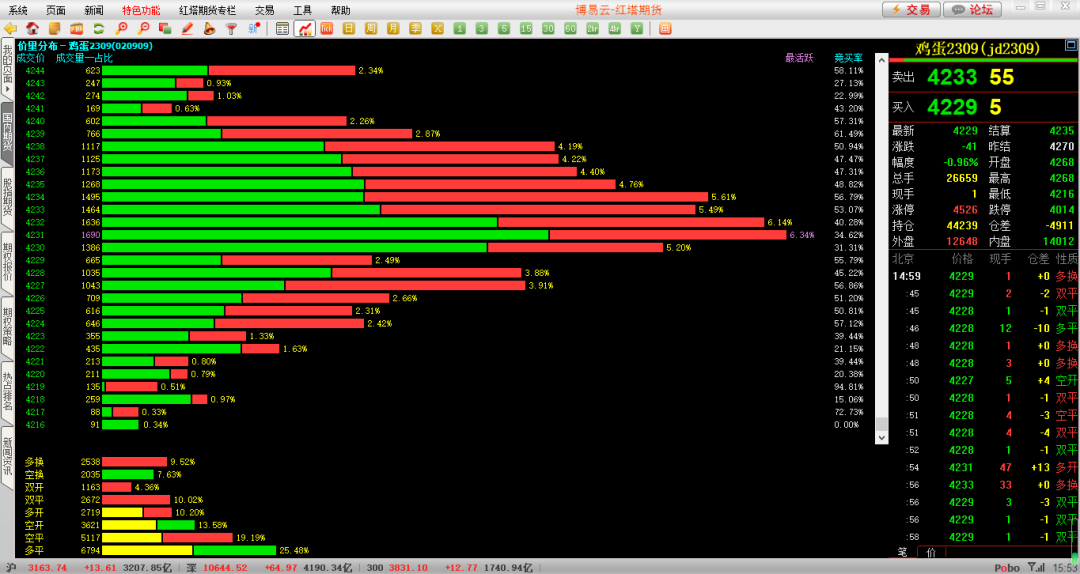Switch to the 价 tab at bottom right
Viewport: 1080px width, 574px height.
931,552
